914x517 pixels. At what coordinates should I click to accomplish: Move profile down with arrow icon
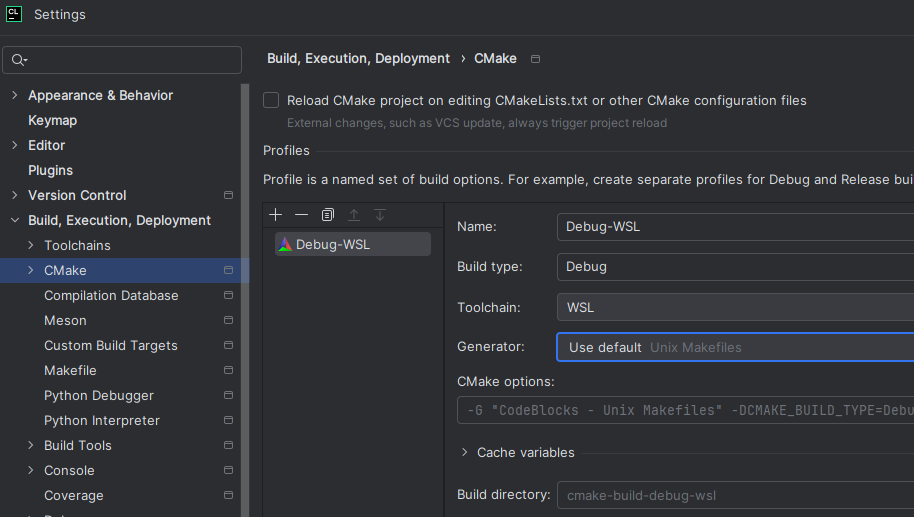pos(380,215)
